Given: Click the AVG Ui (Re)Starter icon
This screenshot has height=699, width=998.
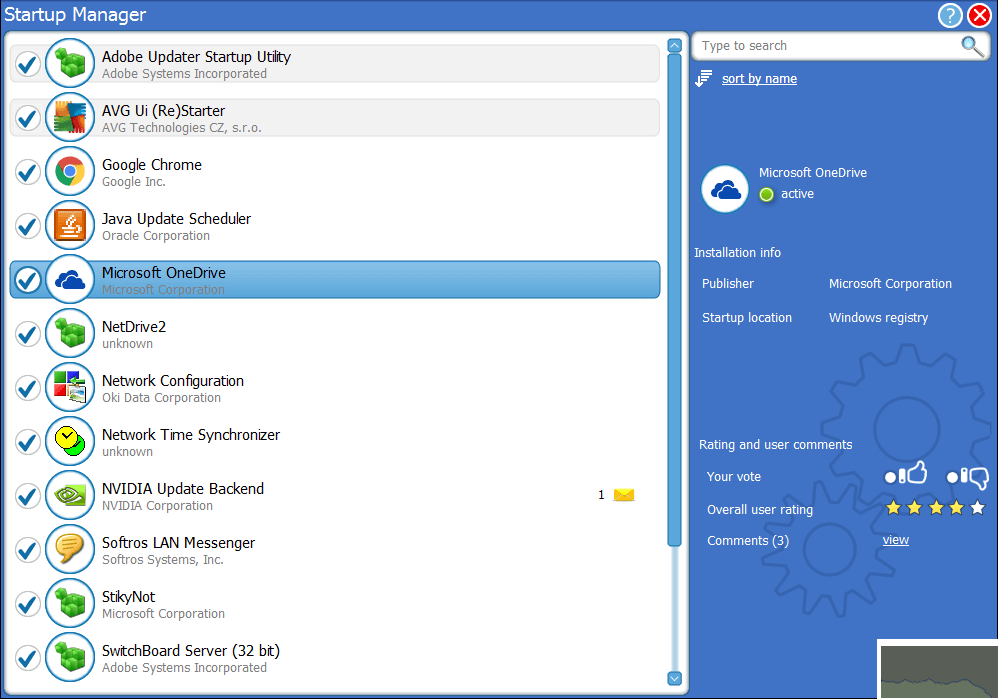Looking at the screenshot, I should [x=69, y=118].
